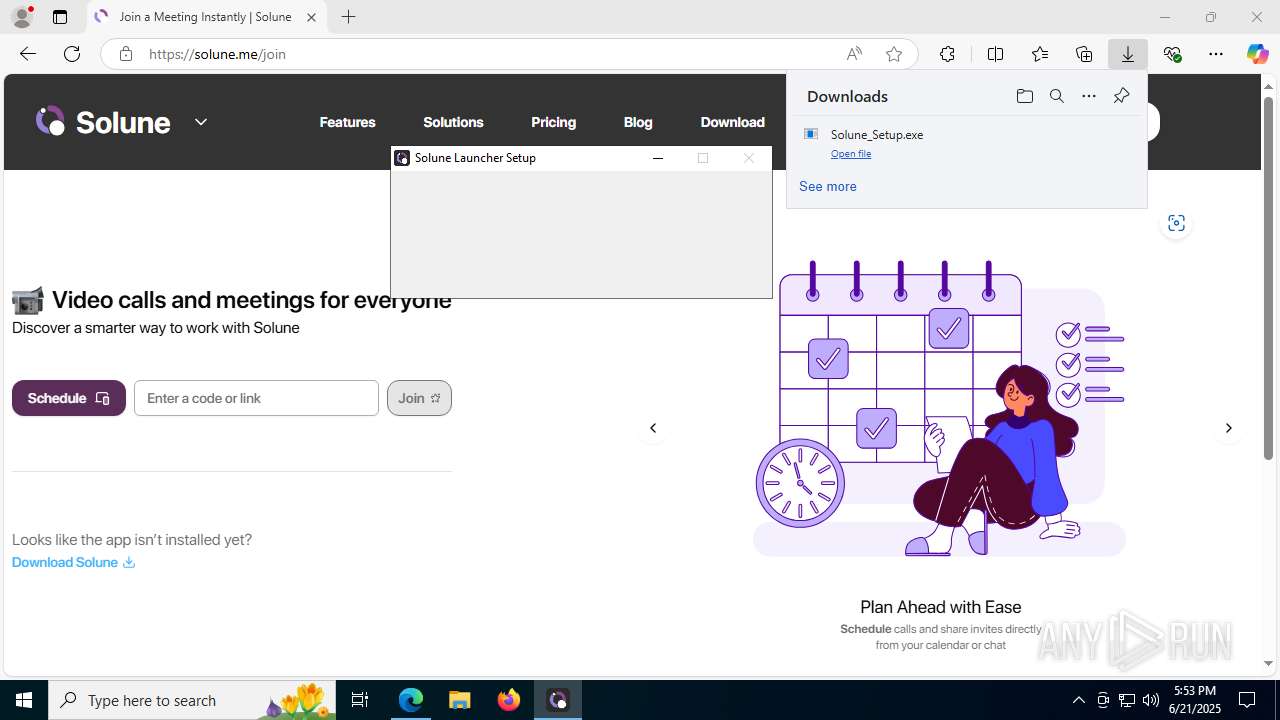Go to the Pricing page
1280x720 pixels.
(553, 122)
